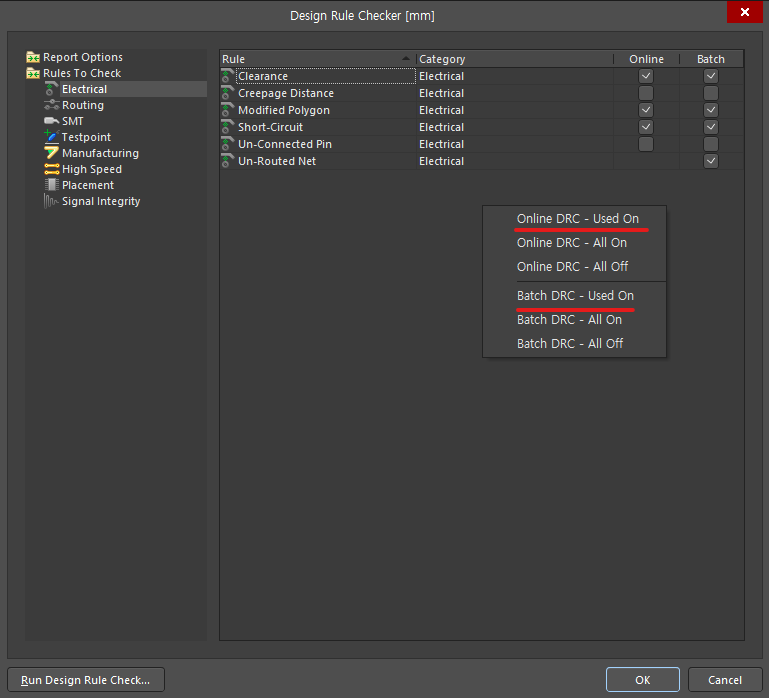Click the Un-Connected Pin rule icon
This screenshot has height=698, width=769.
(227, 144)
